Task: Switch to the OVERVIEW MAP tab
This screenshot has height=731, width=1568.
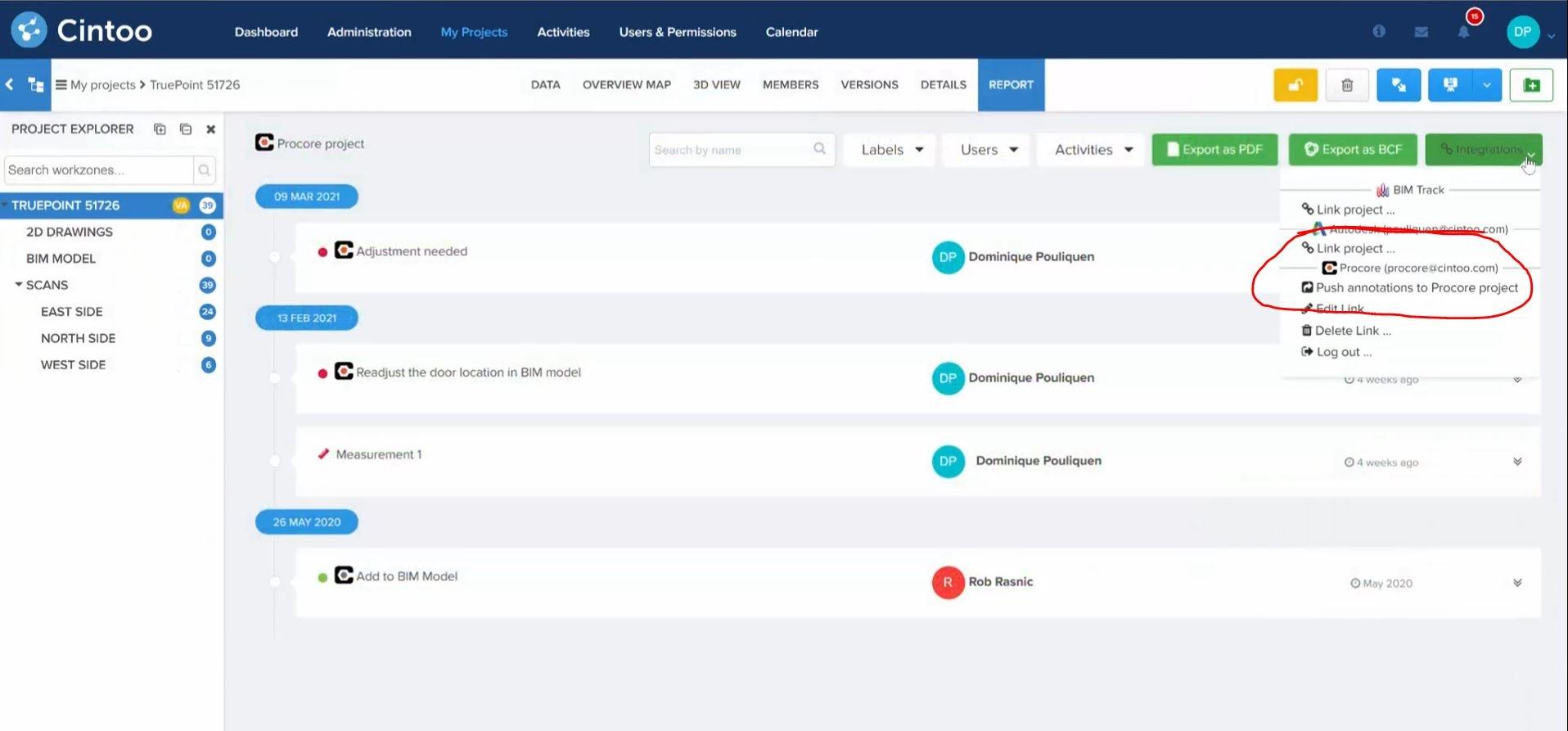Action: point(627,85)
